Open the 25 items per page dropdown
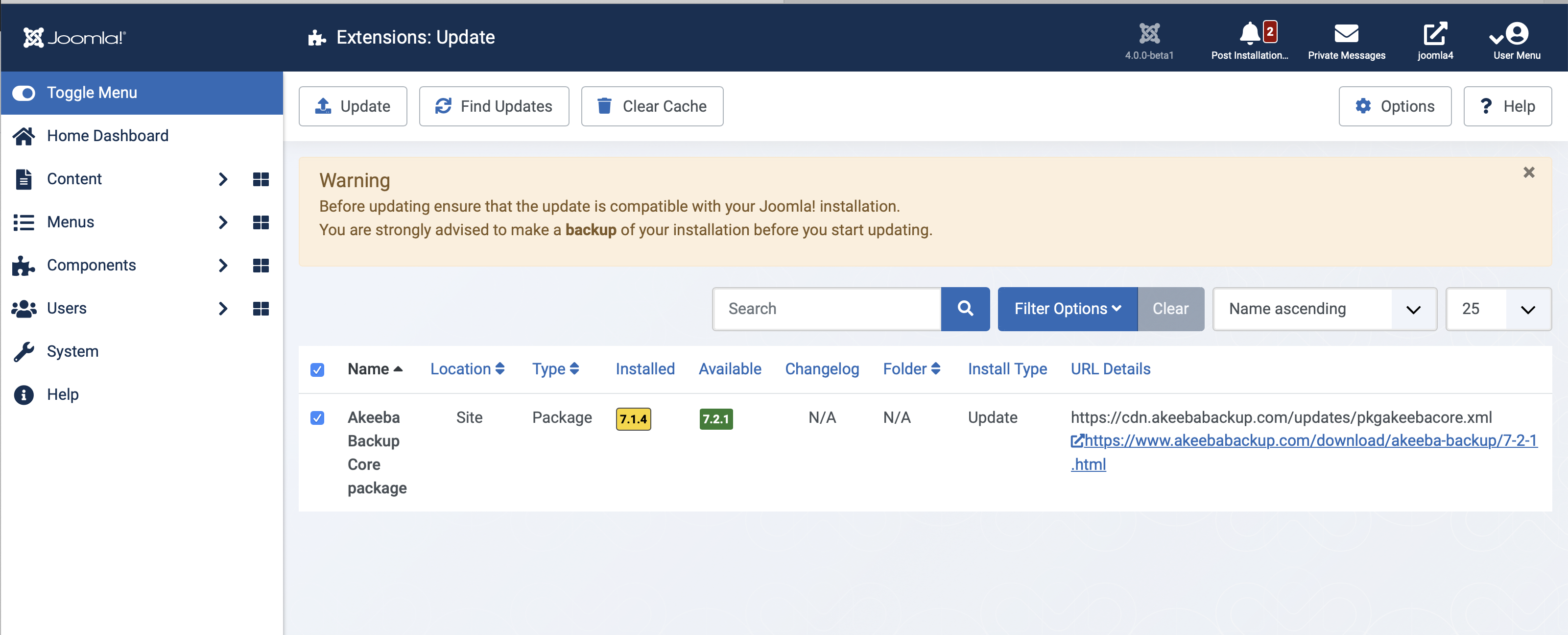 (x=1498, y=309)
